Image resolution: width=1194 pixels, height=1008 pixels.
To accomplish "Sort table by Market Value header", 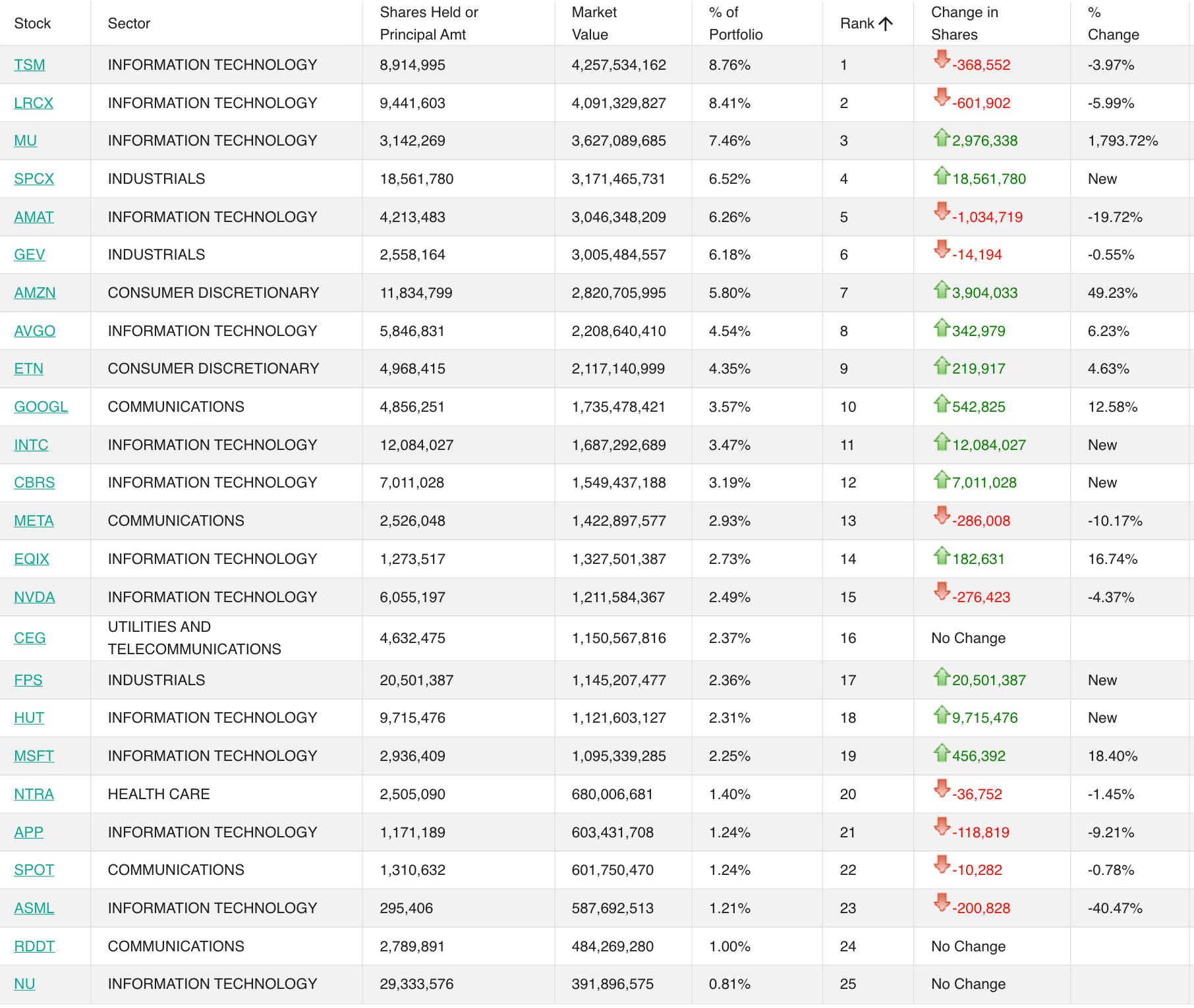I will [x=594, y=24].
